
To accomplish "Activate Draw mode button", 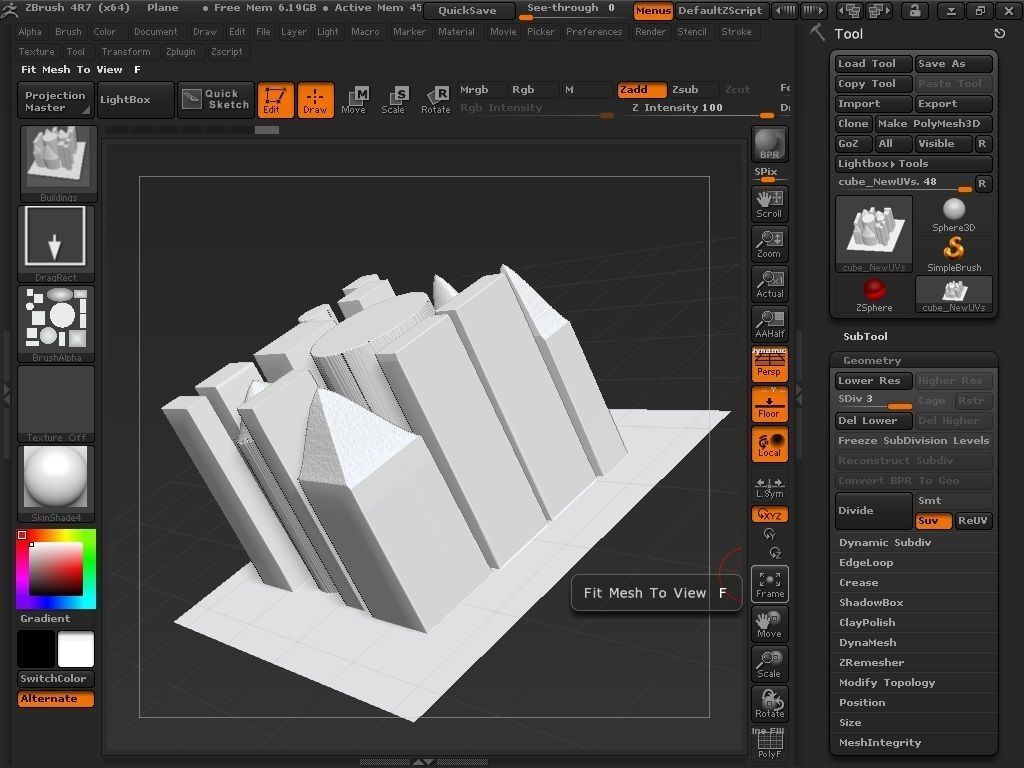I will (x=315, y=100).
